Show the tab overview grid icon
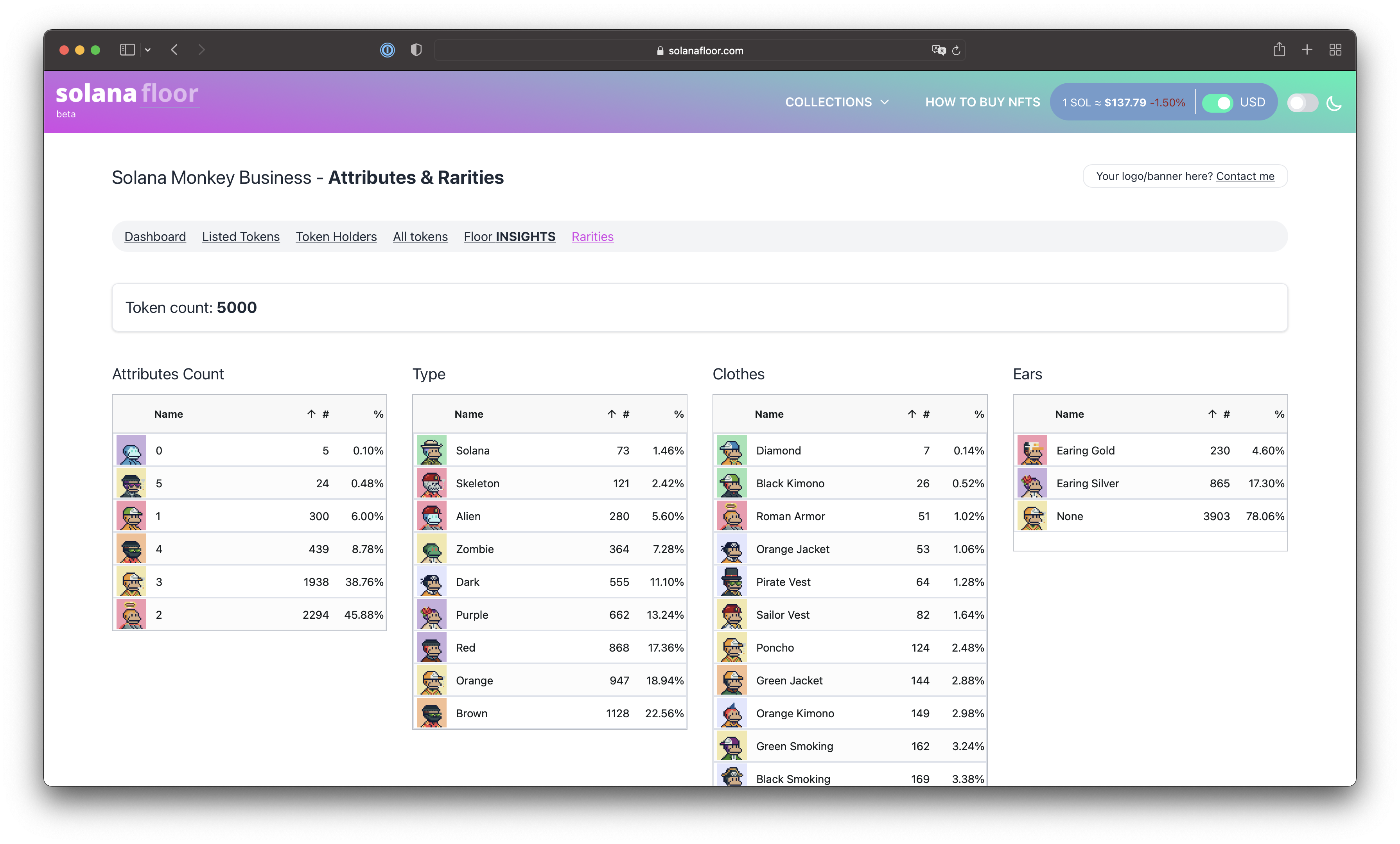 (x=1335, y=50)
